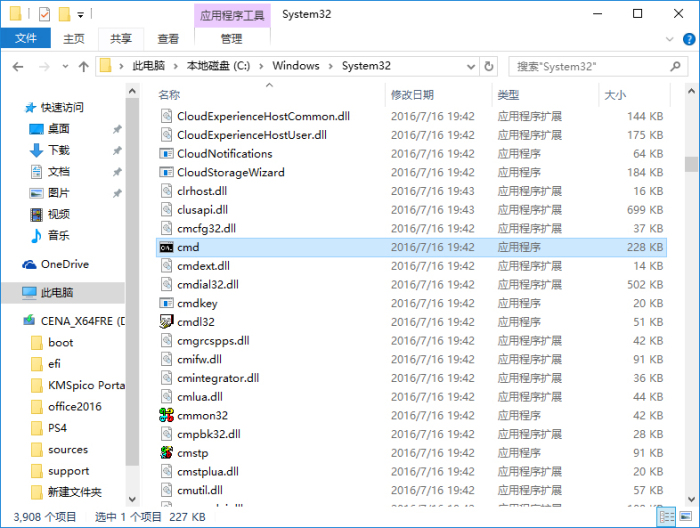
Task: Select the cmmon32 application icon
Action: (166, 416)
